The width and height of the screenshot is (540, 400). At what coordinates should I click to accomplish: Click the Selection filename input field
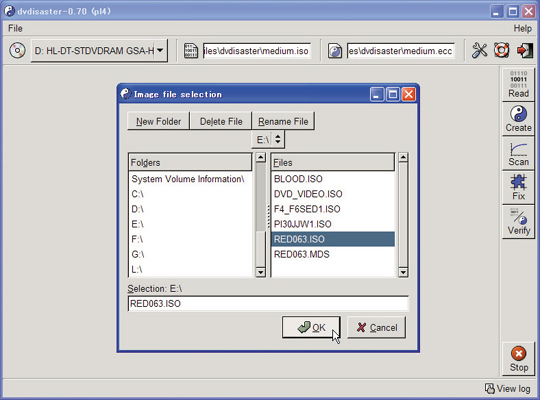(268, 304)
